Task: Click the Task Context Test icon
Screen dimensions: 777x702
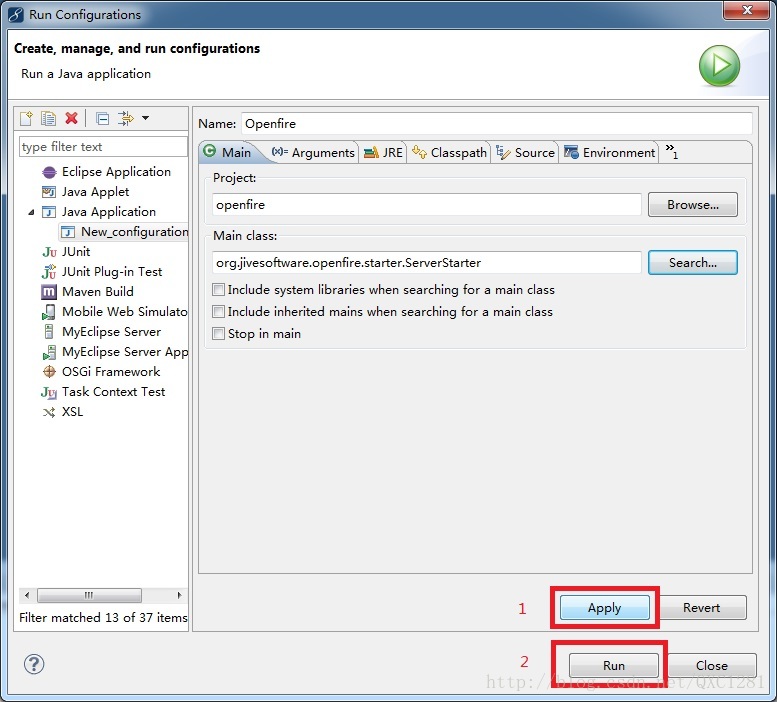Action: [49, 392]
